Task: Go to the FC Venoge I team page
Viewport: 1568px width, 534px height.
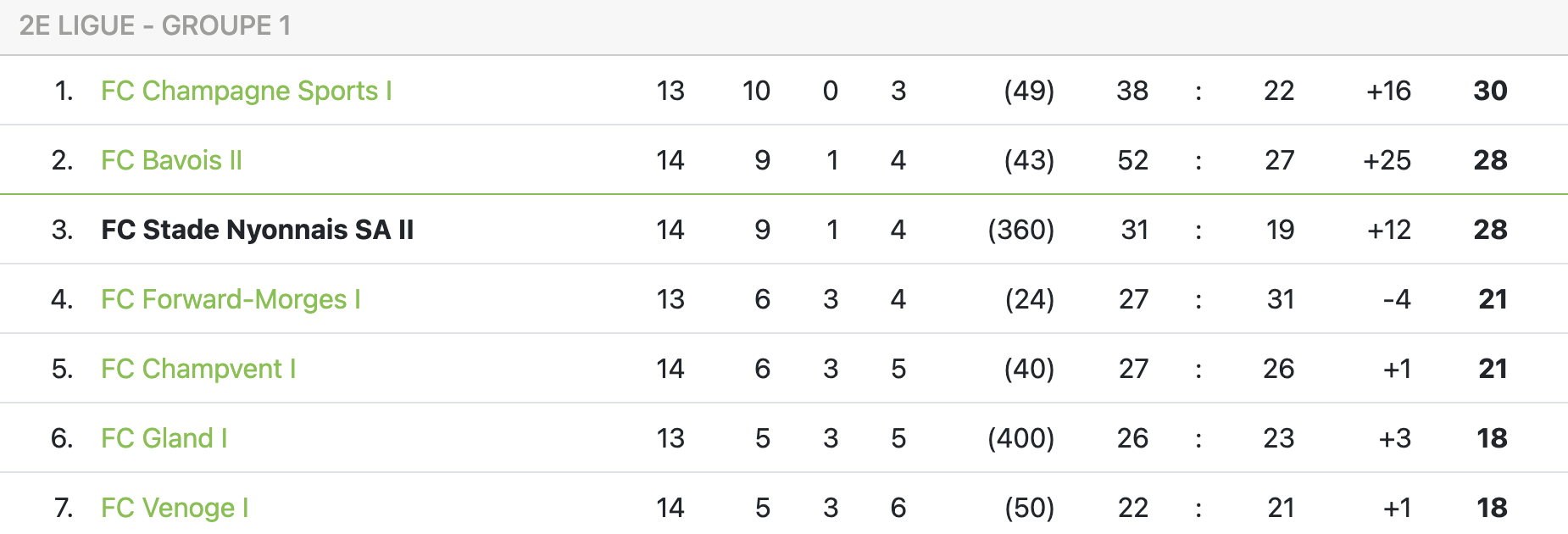Action: (x=175, y=508)
